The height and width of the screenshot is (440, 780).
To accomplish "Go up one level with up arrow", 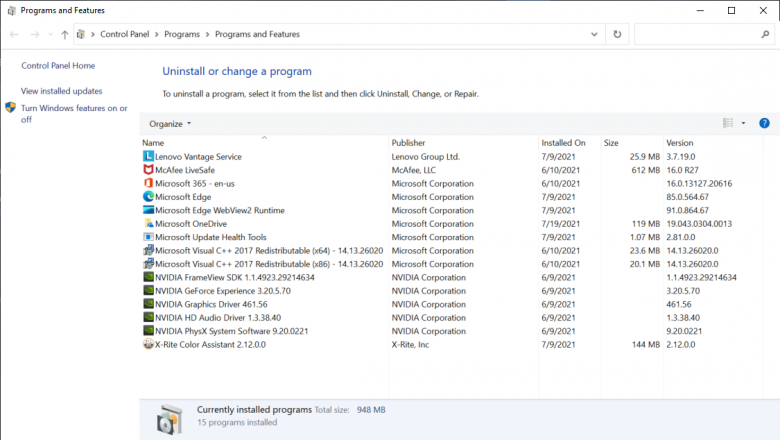I will (65, 34).
